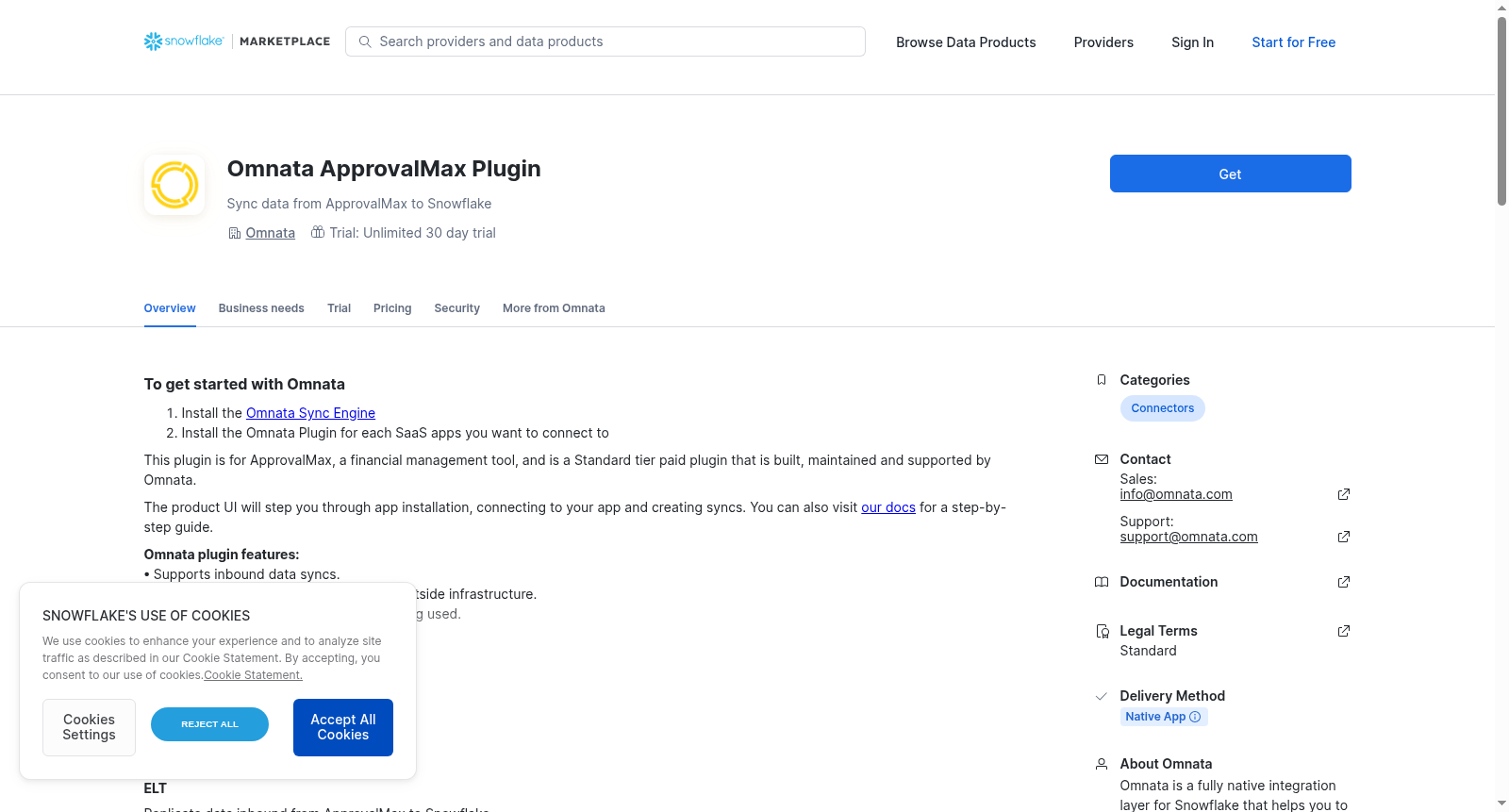
Task: Click Documentation in the sidebar
Action: [1169, 582]
